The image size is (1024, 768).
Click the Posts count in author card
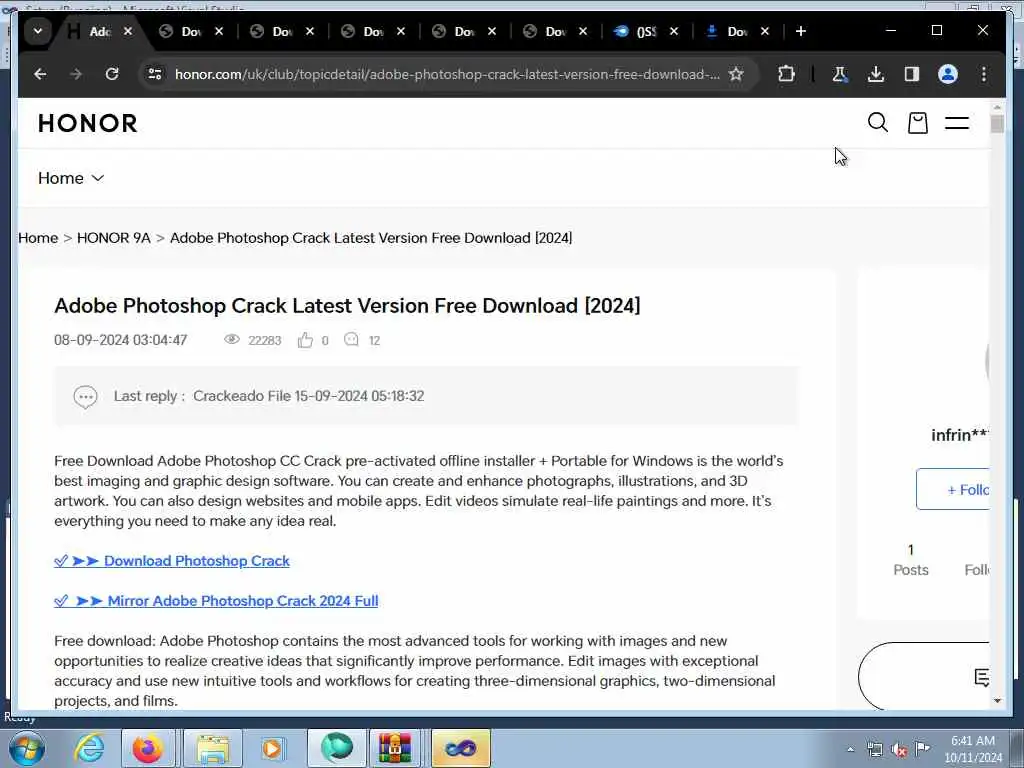(910, 560)
